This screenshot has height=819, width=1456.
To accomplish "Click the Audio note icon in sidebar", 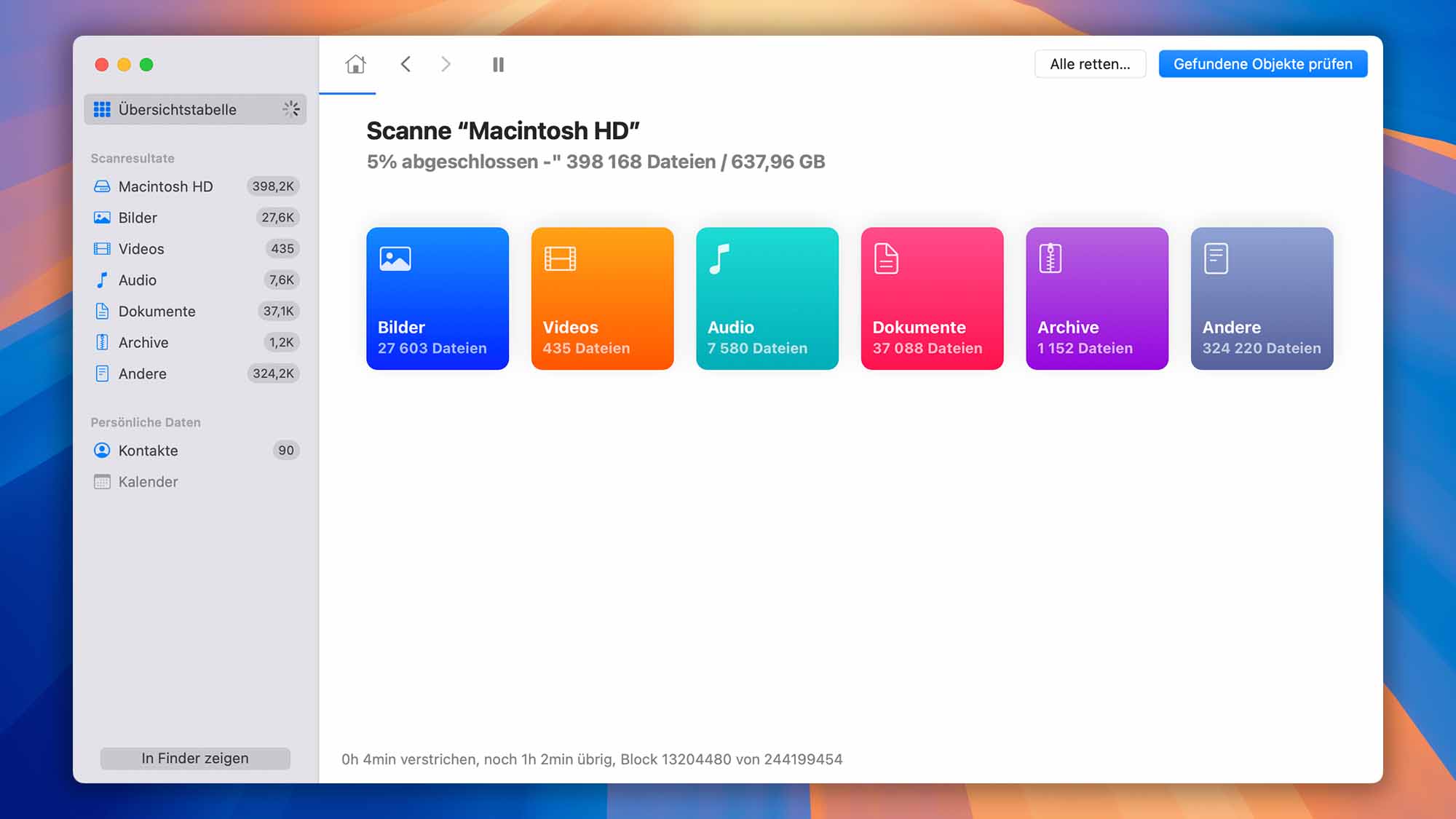I will 102,280.
